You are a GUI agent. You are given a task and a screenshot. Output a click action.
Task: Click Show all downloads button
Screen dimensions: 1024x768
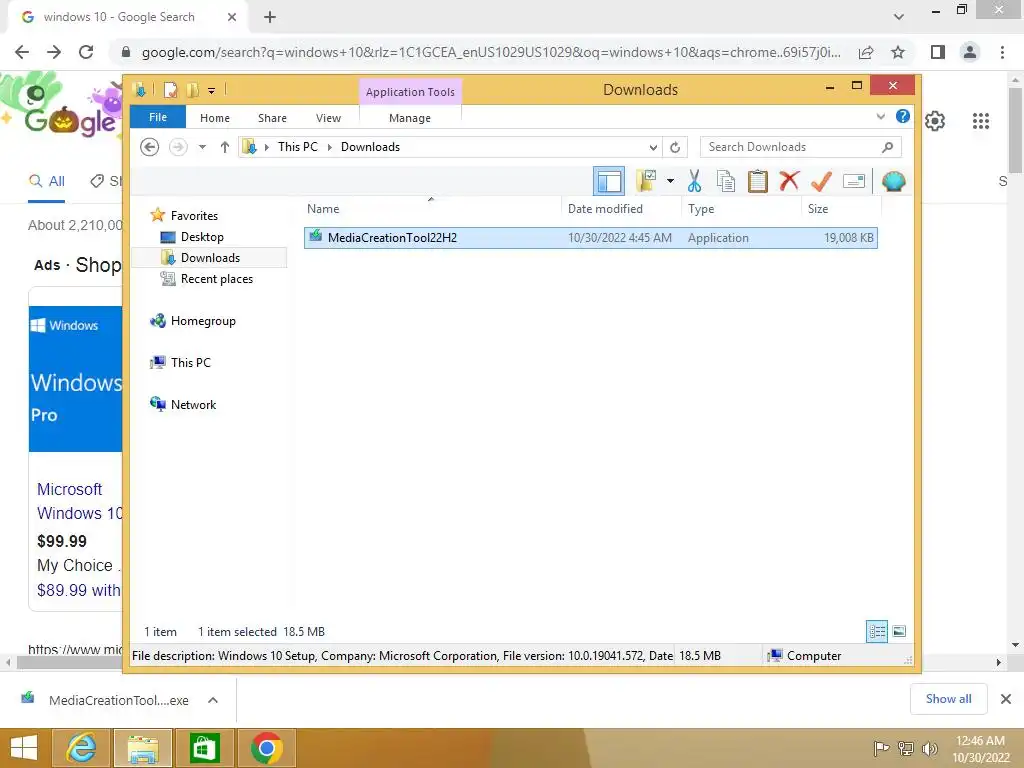point(948,699)
